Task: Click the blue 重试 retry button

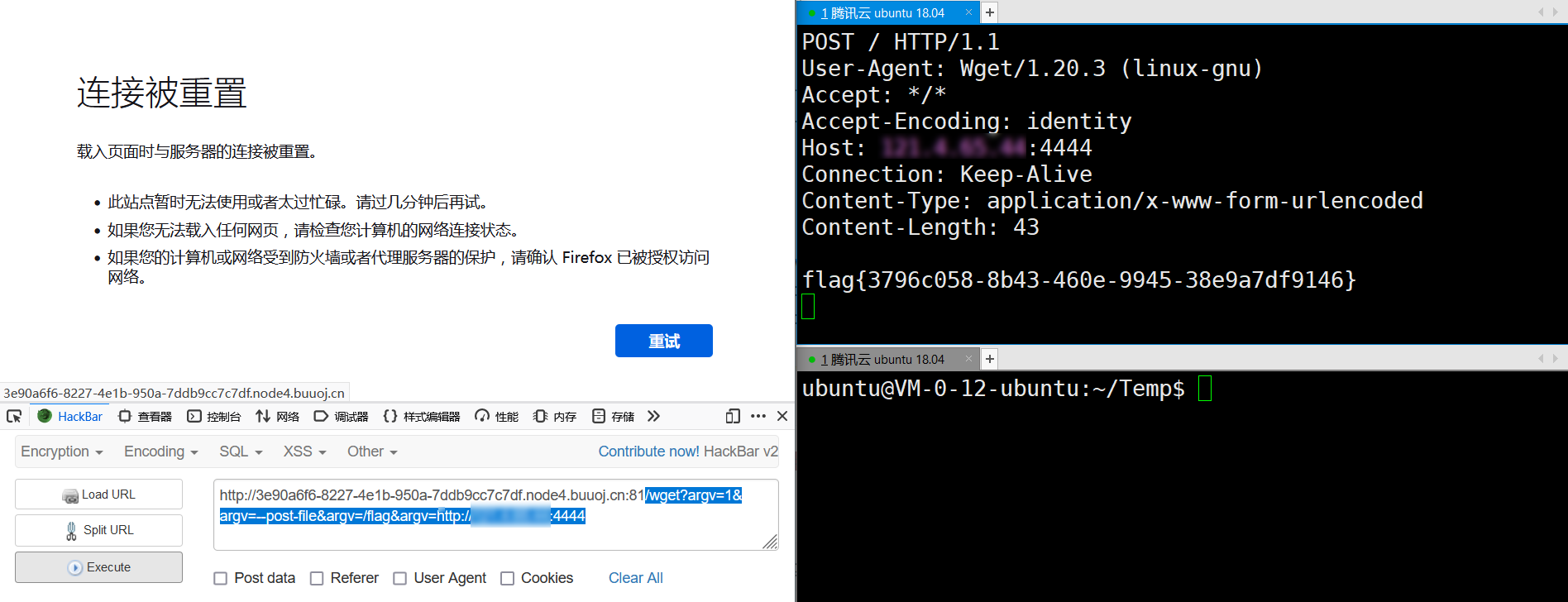Action: pos(663,341)
